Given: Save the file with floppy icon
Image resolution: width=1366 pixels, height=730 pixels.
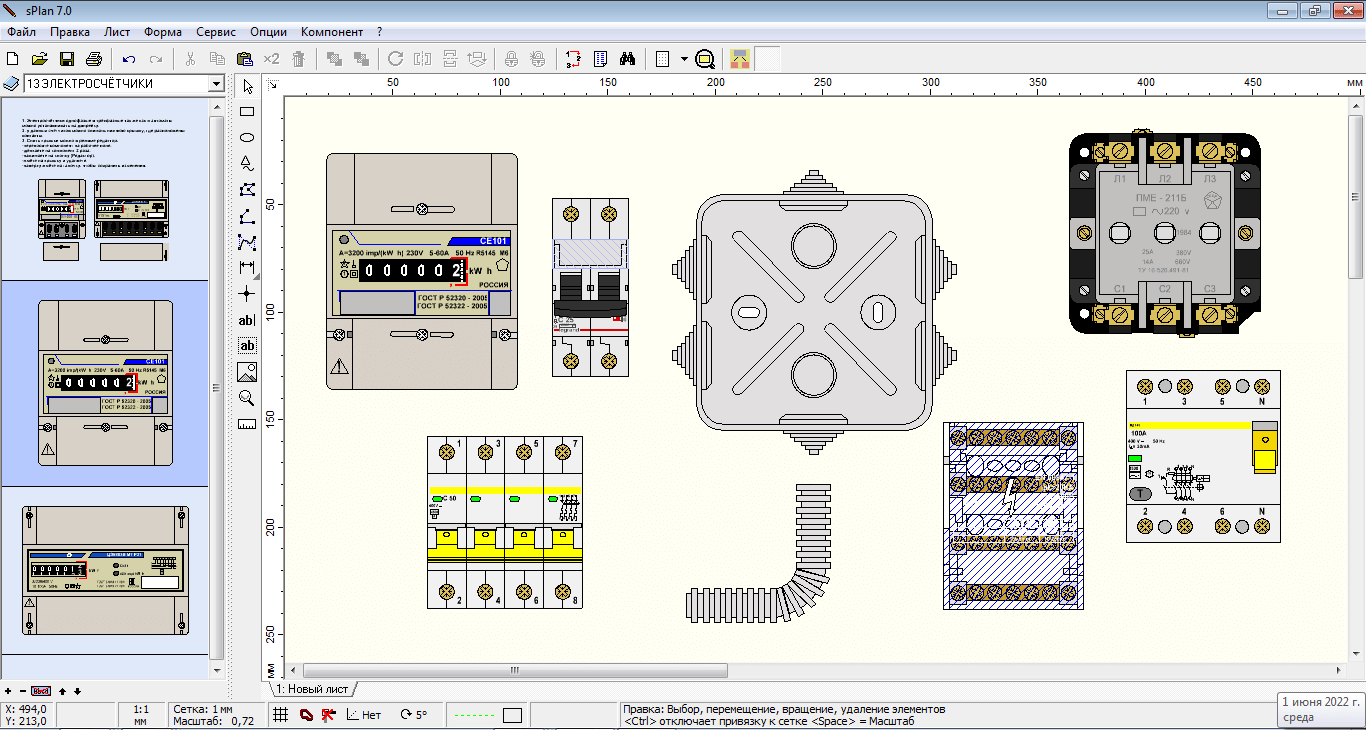Looking at the screenshot, I should coord(67,59).
